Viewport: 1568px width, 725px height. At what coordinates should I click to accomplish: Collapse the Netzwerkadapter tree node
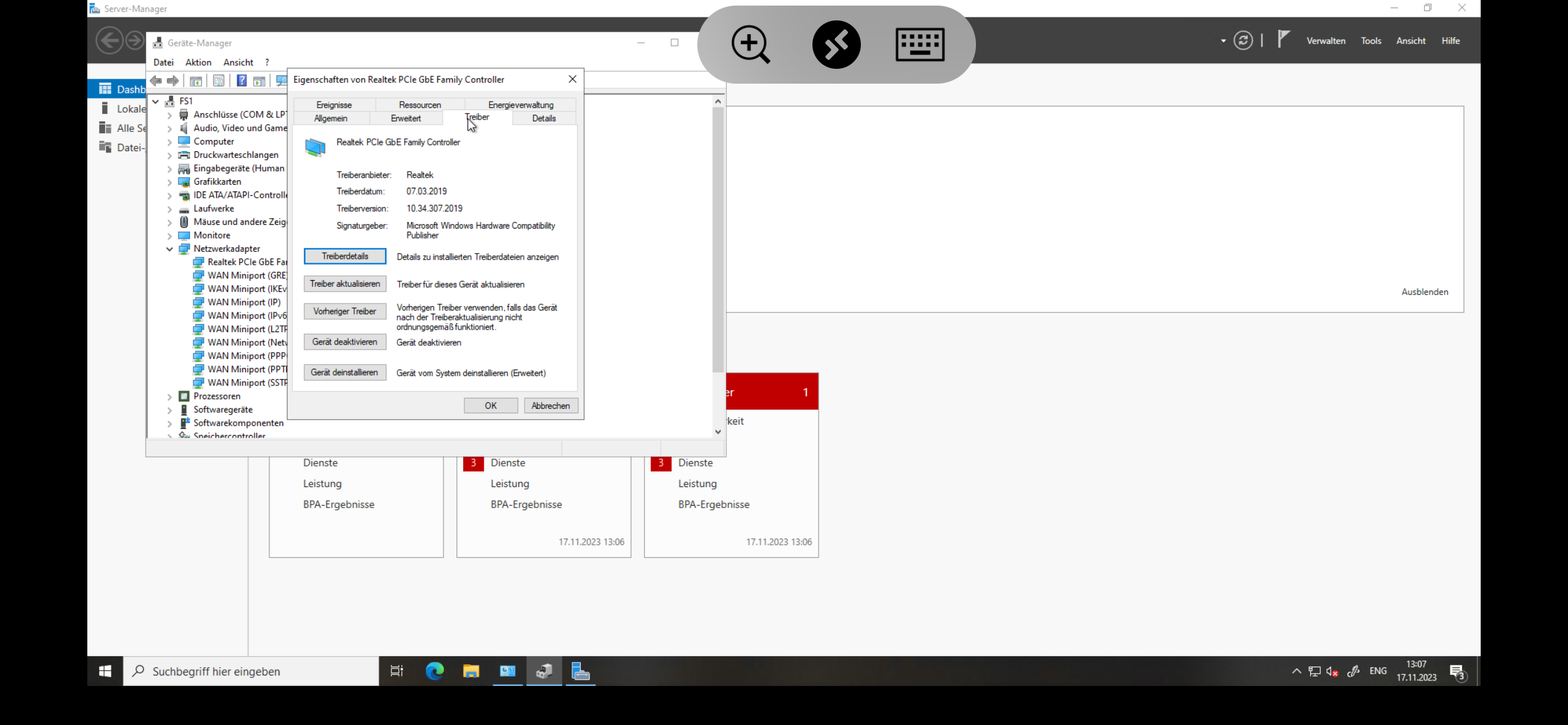click(170, 249)
